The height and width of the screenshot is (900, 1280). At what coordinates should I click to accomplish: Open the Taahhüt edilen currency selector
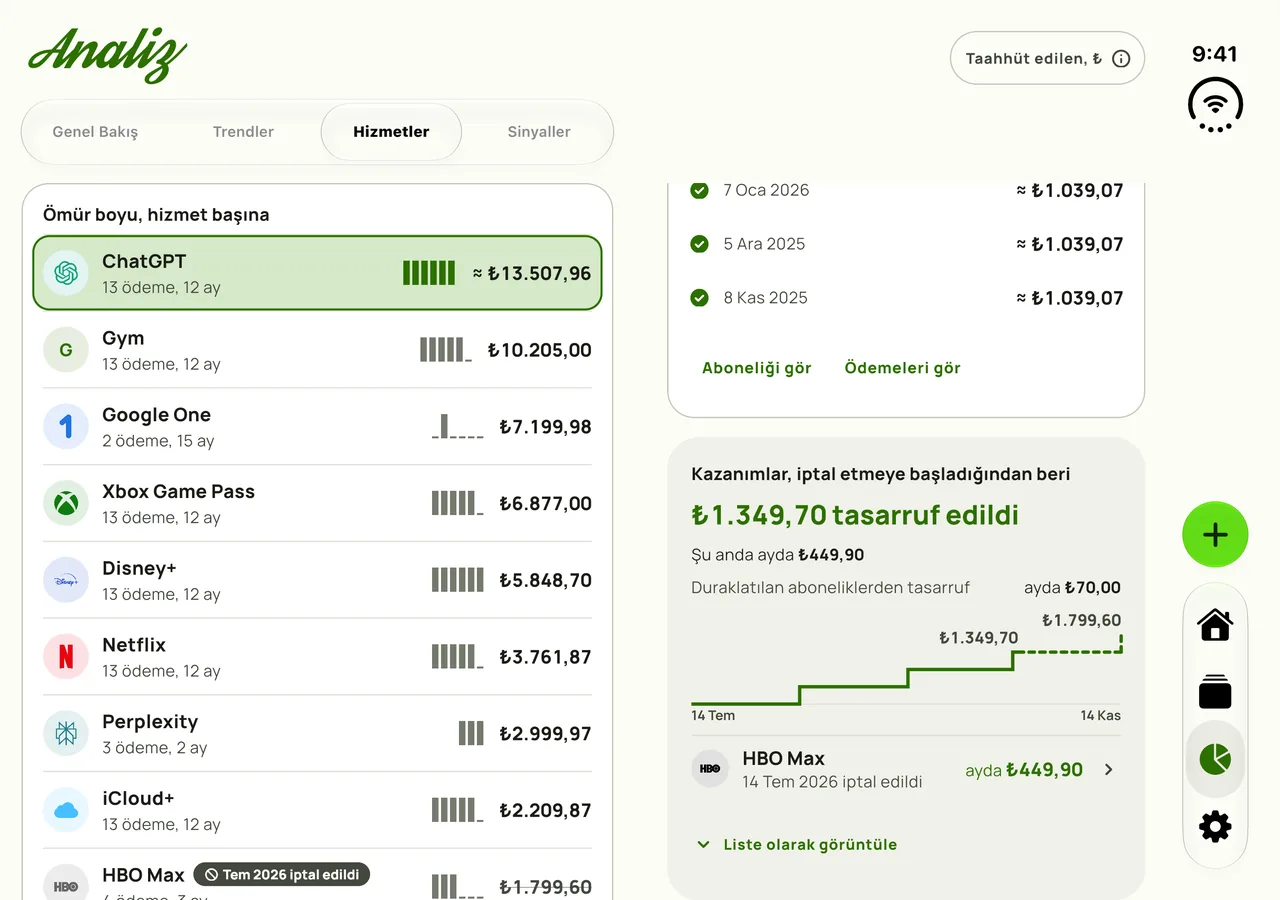(1047, 59)
